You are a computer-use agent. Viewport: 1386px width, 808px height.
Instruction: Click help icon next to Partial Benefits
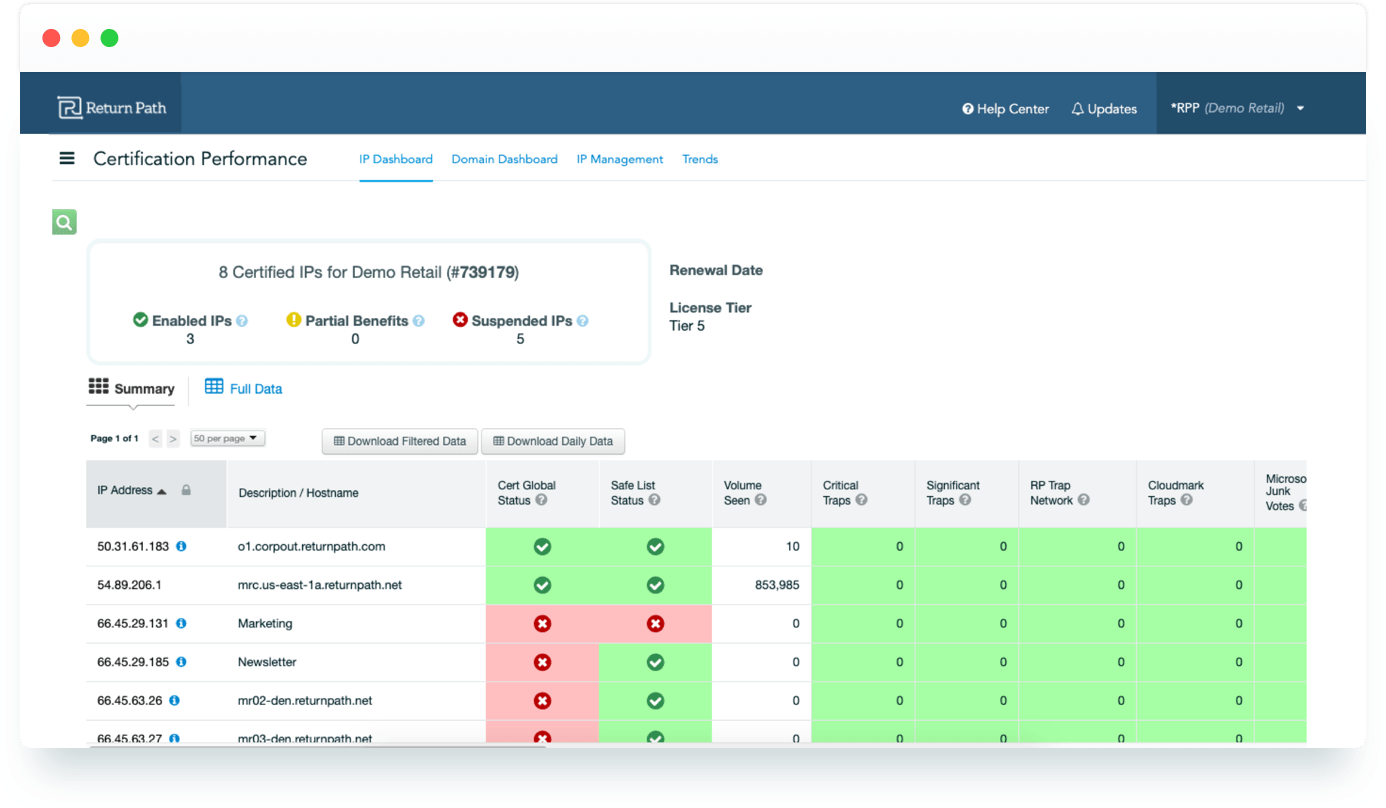point(419,321)
